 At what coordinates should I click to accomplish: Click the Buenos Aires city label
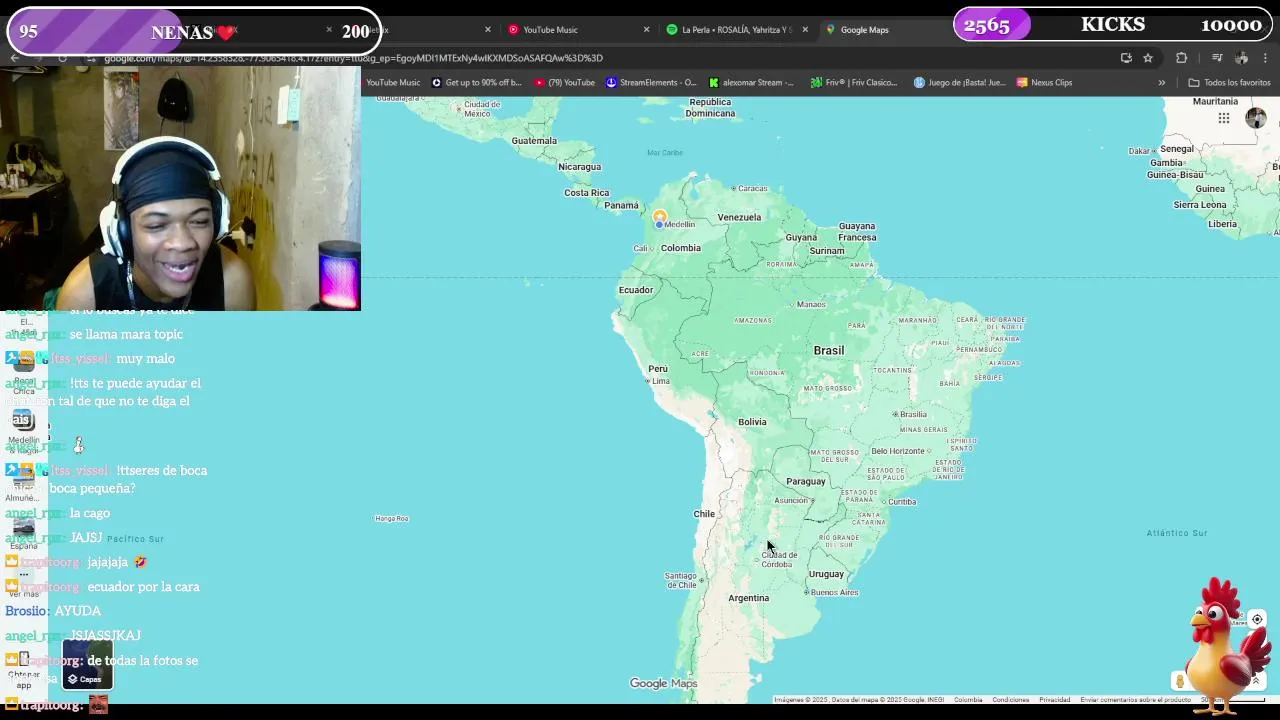click(x=834, y=593)
